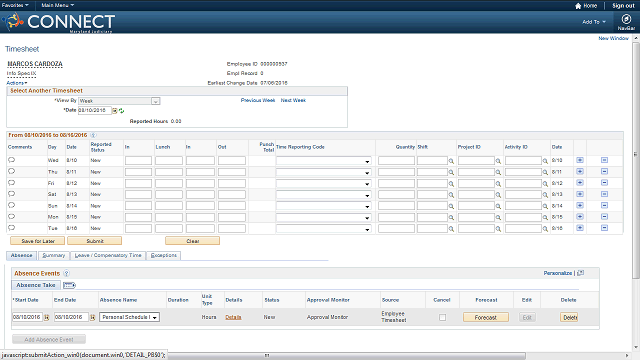
Task: Switch to the Summary tab
Action: (53, 256)
